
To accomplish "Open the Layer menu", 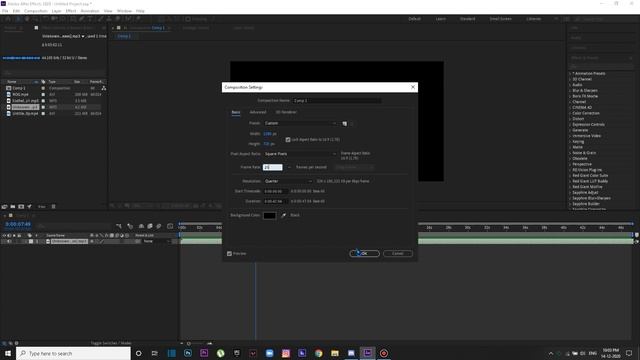I will [56, 11].
